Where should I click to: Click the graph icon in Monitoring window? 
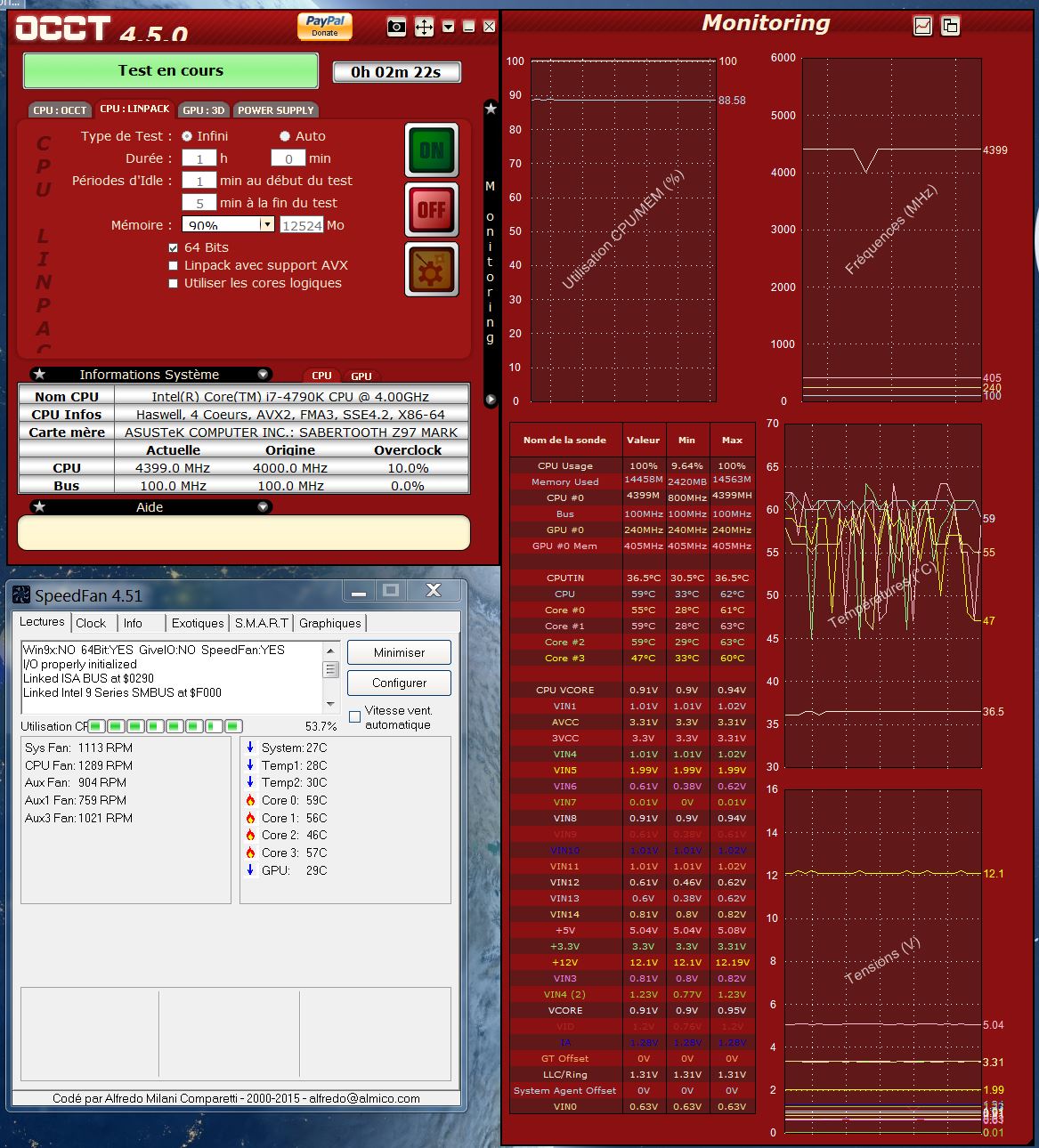click(923, 26)
